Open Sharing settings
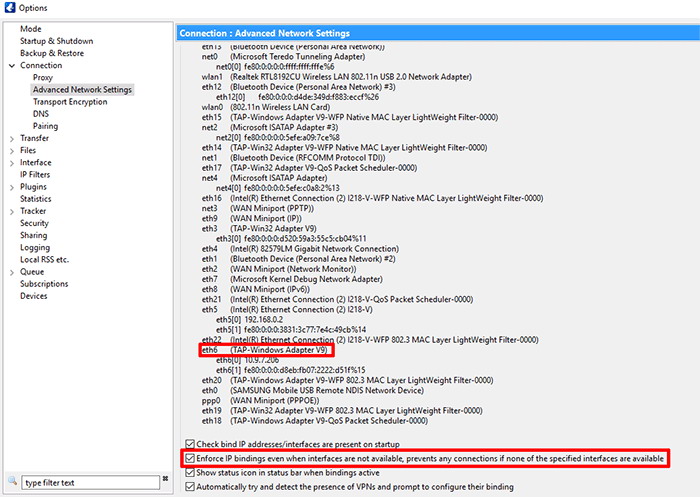This screenshot has height=497, width=700. pyautogui.click(x=33, y=235)
